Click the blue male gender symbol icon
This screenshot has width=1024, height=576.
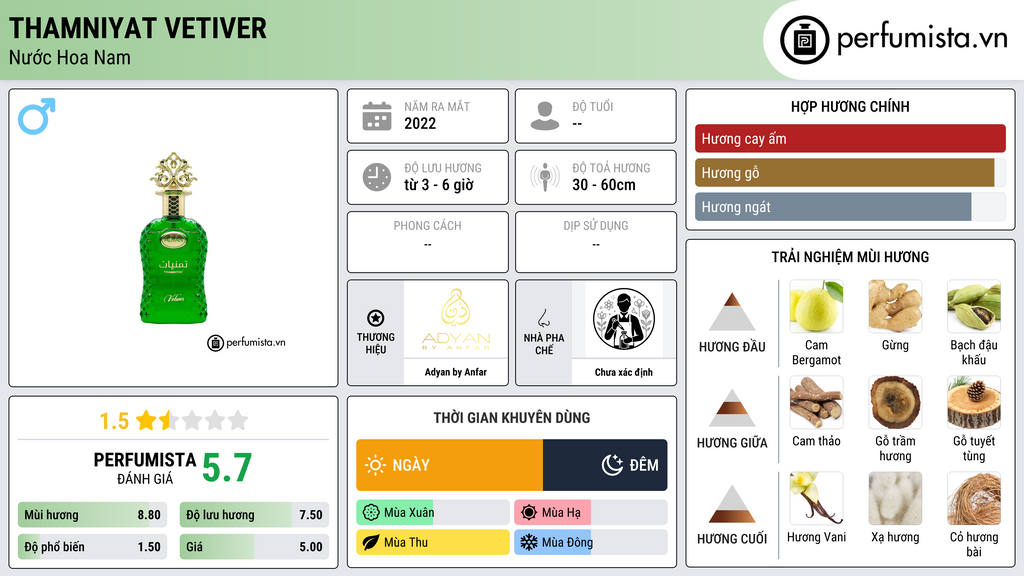tap(37, 116)
